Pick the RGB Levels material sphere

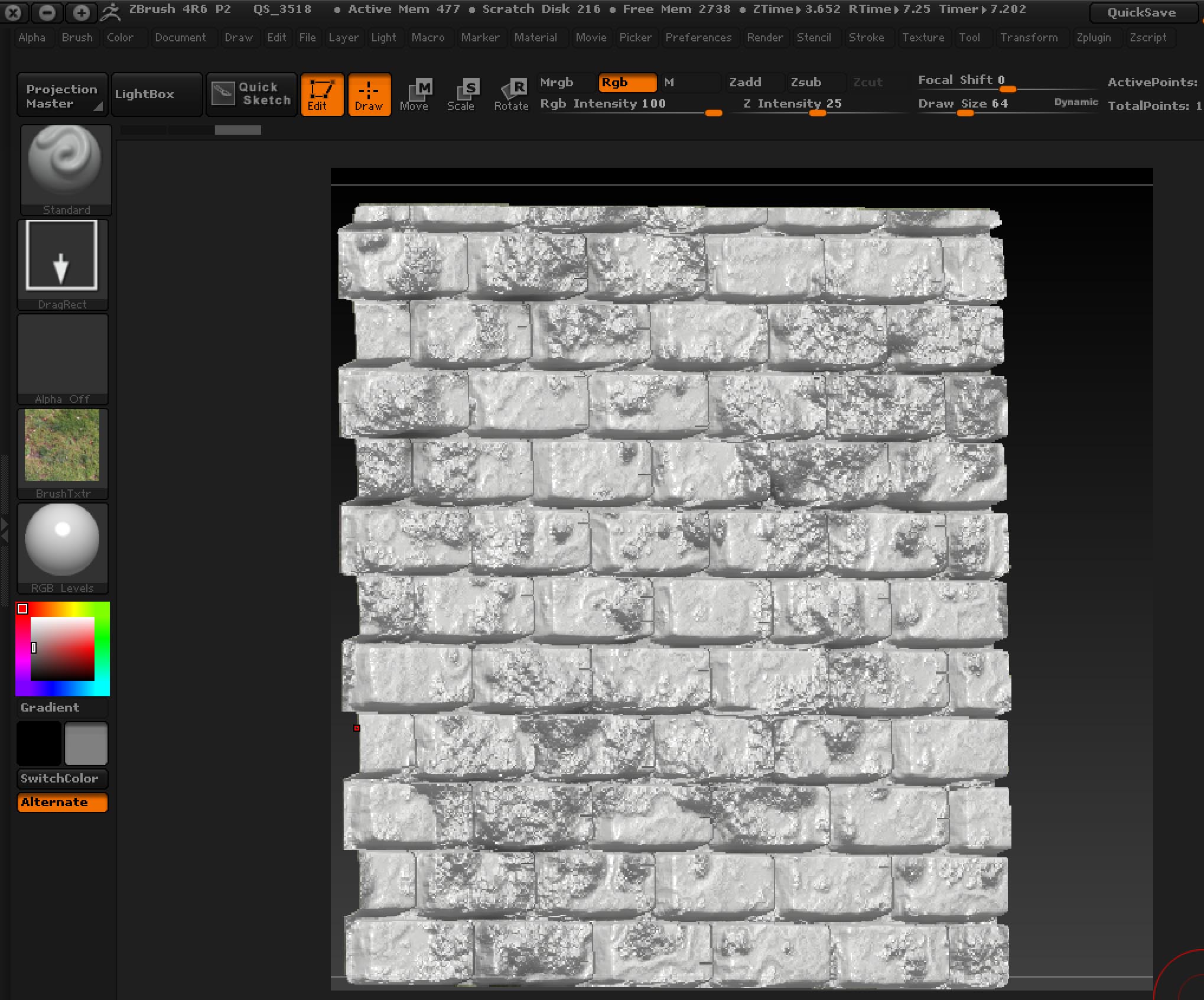click(63, 547)
